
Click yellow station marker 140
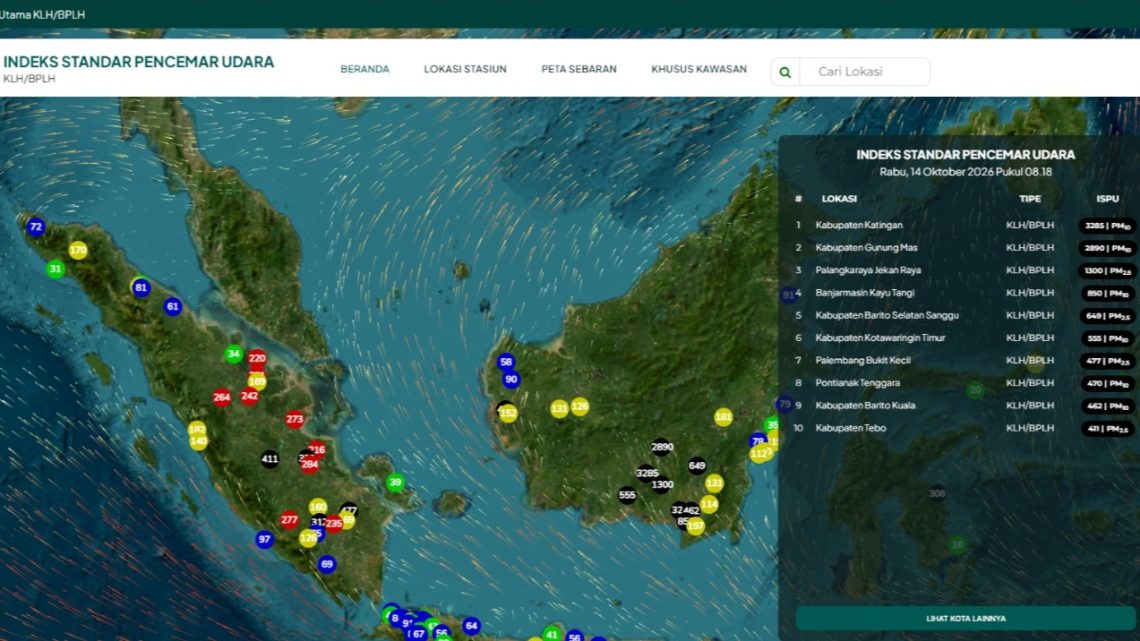pos(198,440)
